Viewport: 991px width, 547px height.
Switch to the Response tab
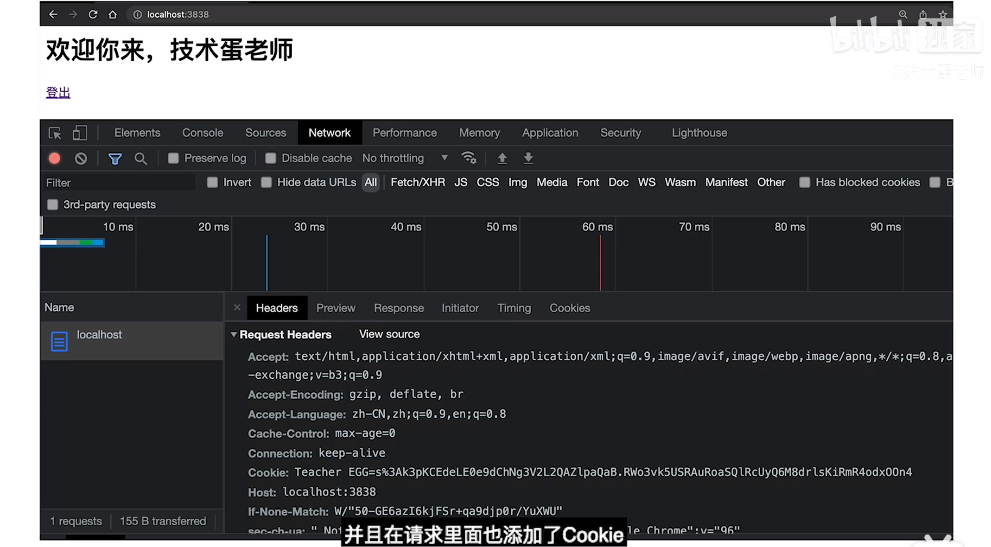tap(399, 308)
